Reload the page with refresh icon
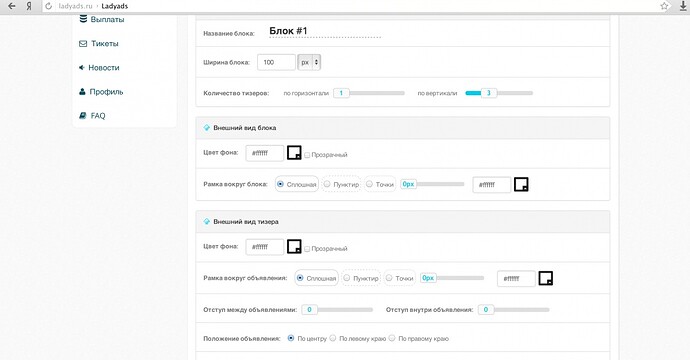 click(x=49, y=6)
